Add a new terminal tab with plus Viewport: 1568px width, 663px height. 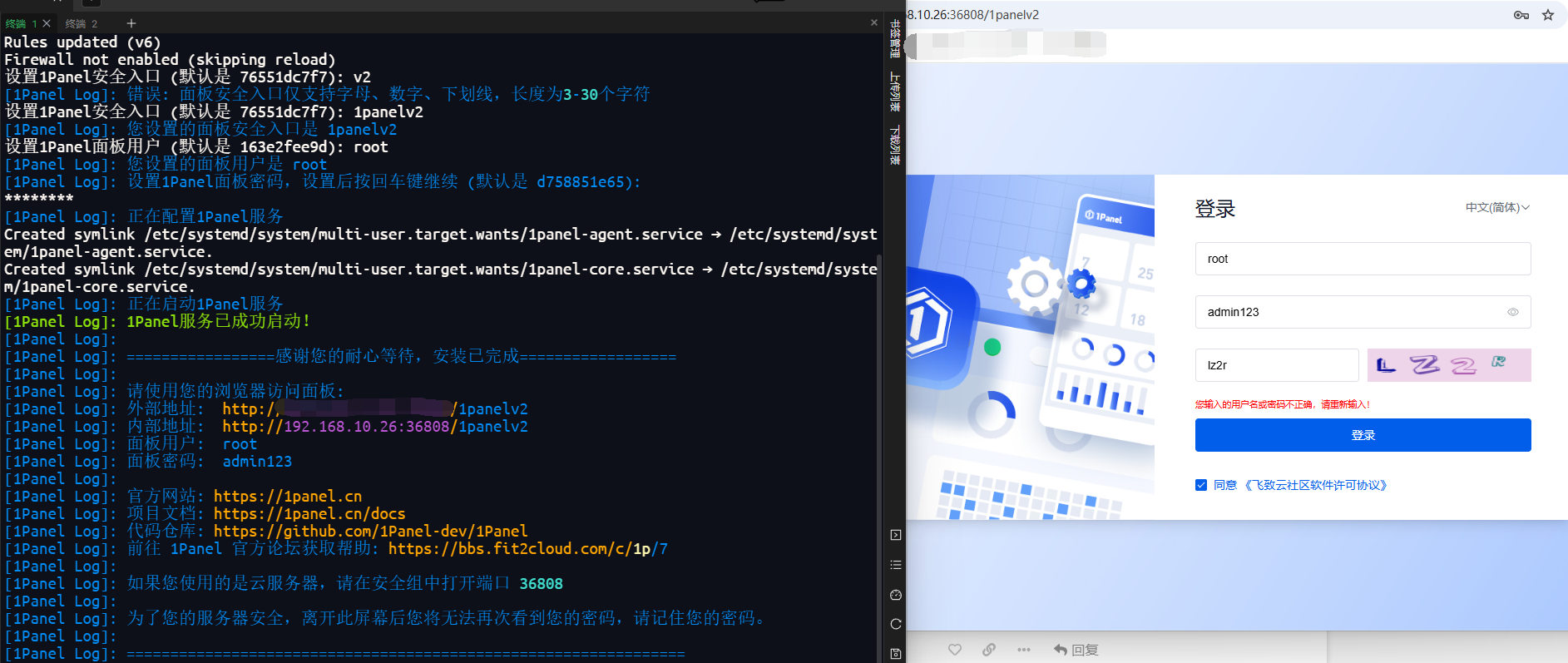[131, 23]
